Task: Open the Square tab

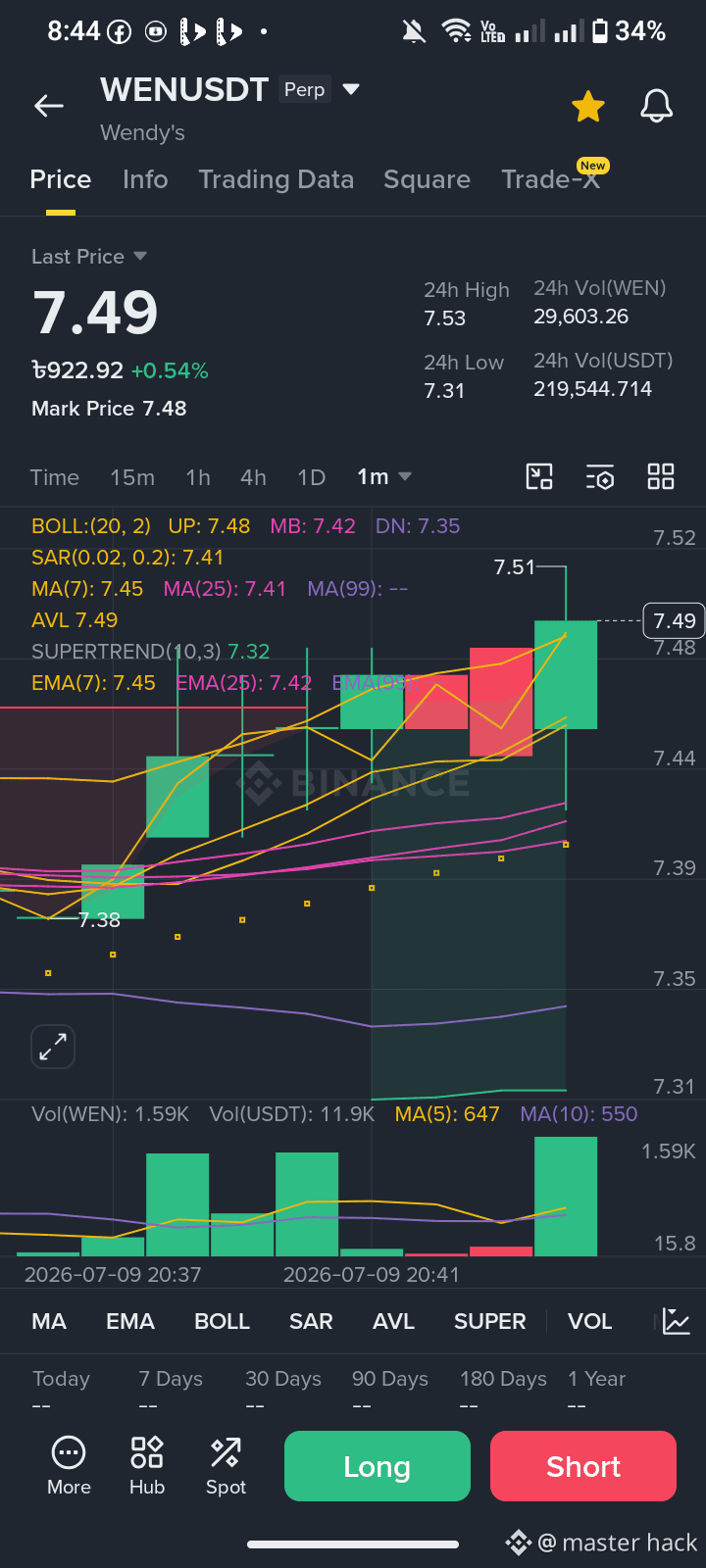Action: click(427, 179)
